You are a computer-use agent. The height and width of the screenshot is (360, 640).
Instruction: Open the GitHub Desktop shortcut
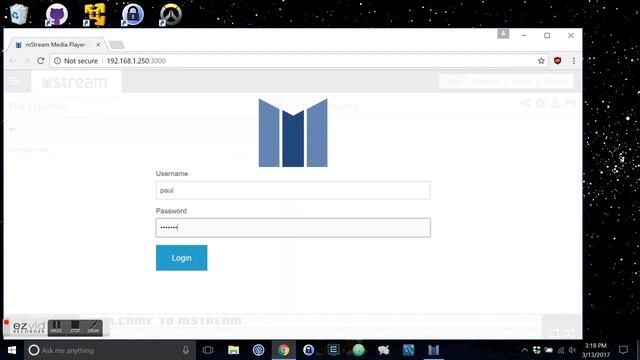(56, 15)
